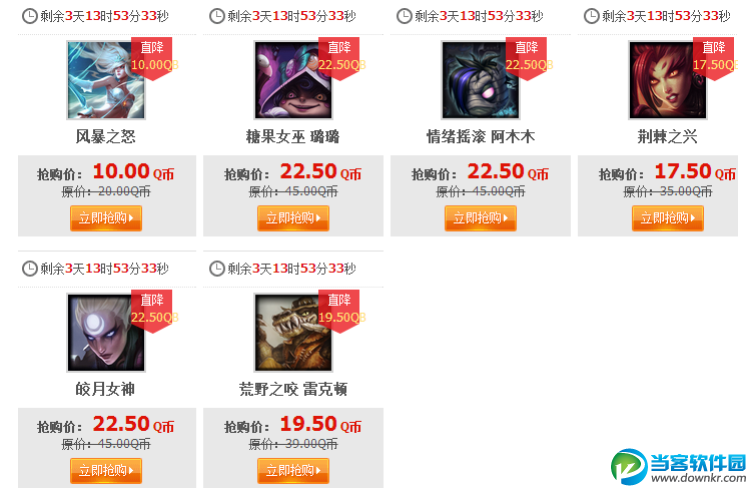
Task: Click the 直降 10.00QB discount ribbon
Action: tap(152, 58)
